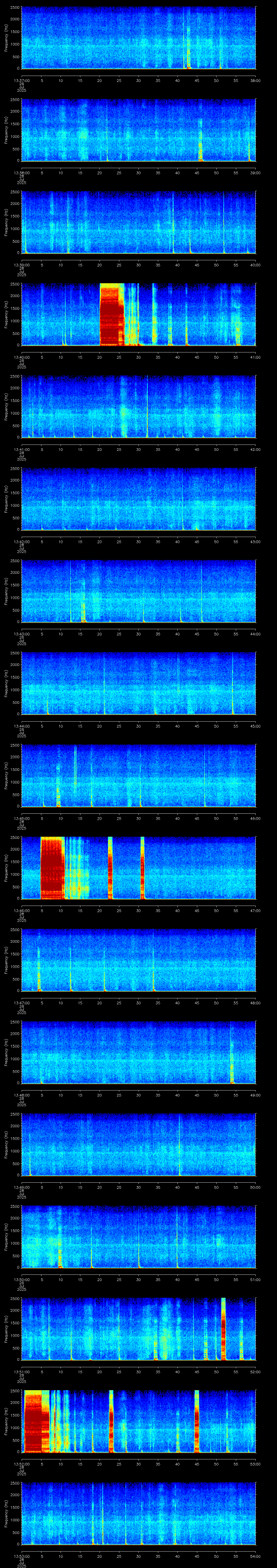The width and height of the screenshot is (277, 1568).
Task: Choose the spectrogram panel starting at 13:50:00
Action: 139,1237
